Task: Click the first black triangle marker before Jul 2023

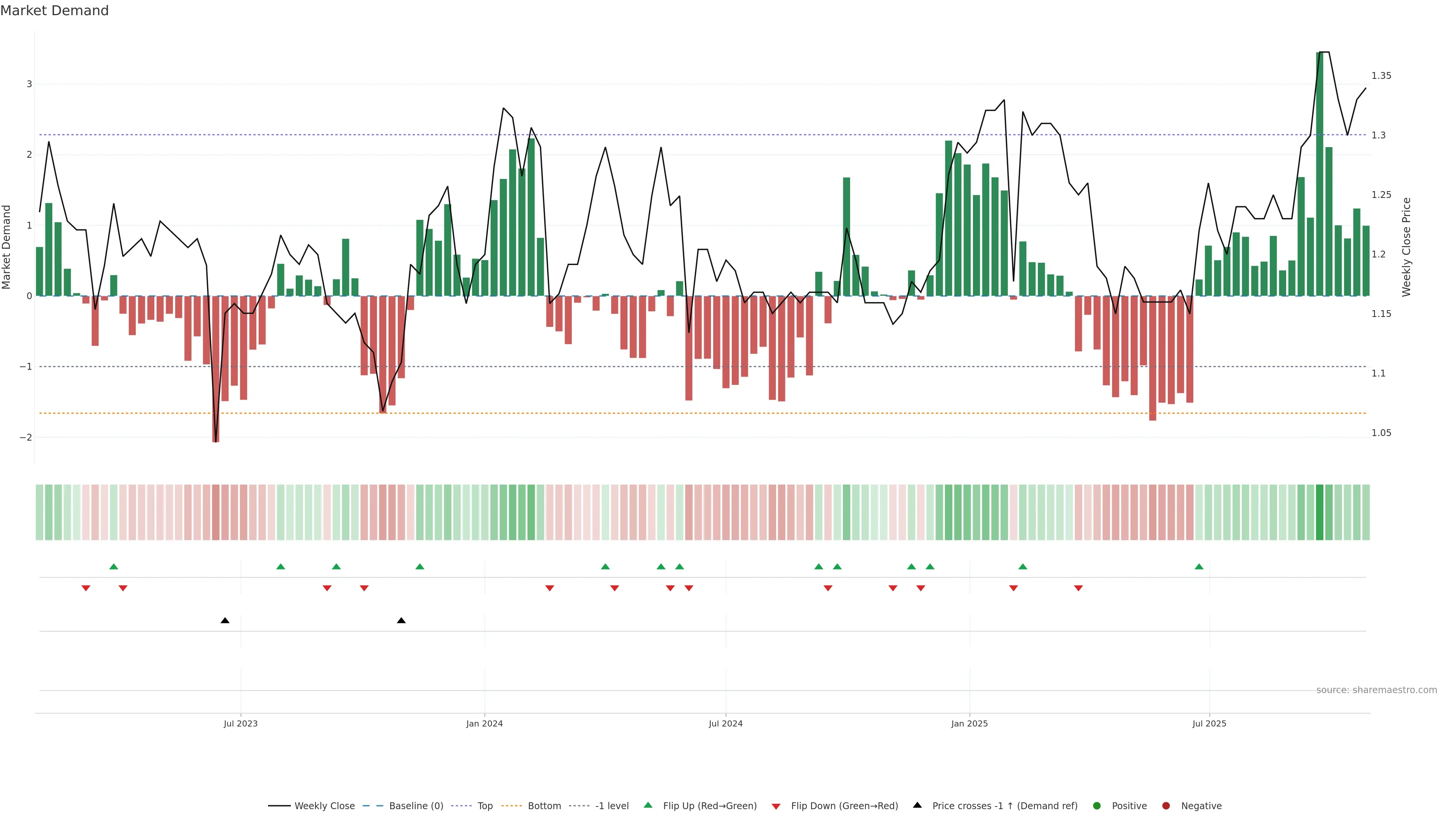Action: coord(225,621)
